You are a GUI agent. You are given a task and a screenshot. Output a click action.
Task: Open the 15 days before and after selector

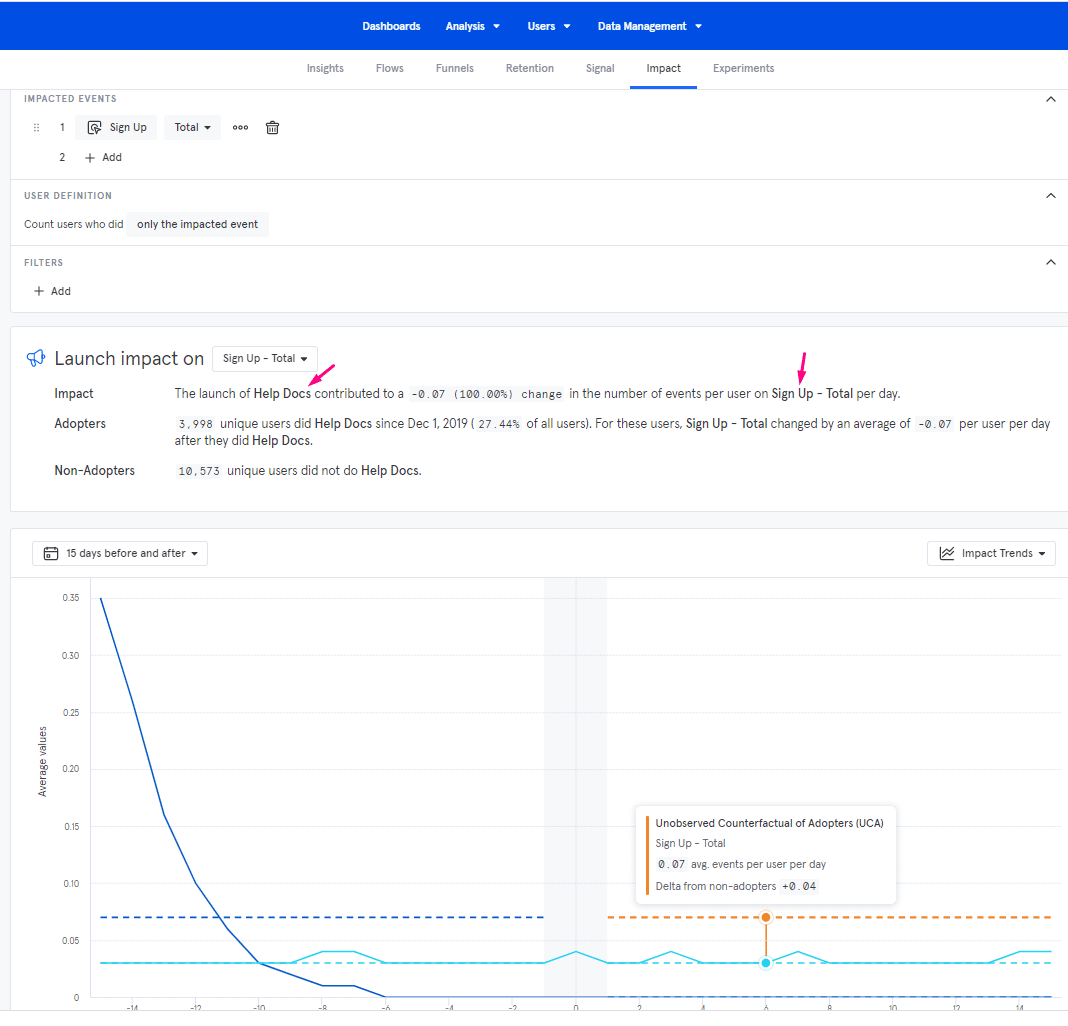click(120, 553)
